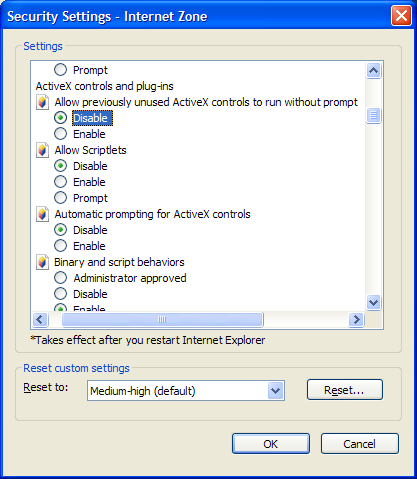The height and width of the screenshot is (479, 417).
Task: Click the horizontal scrollbar right arrow
Action: coord(356,319)
